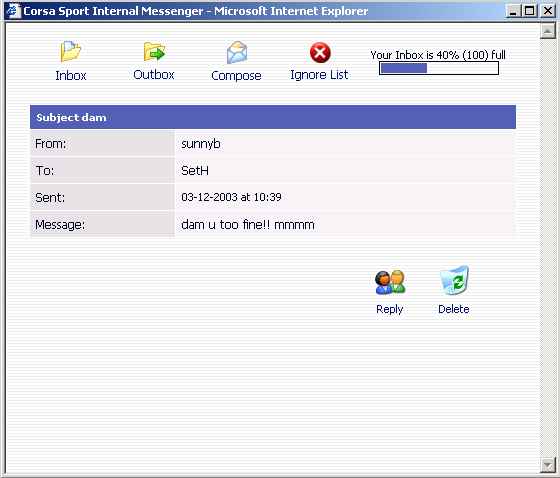The image size is (560, 478).
Task: Click the scrollbar up arrow
Action: pos(548,31)
